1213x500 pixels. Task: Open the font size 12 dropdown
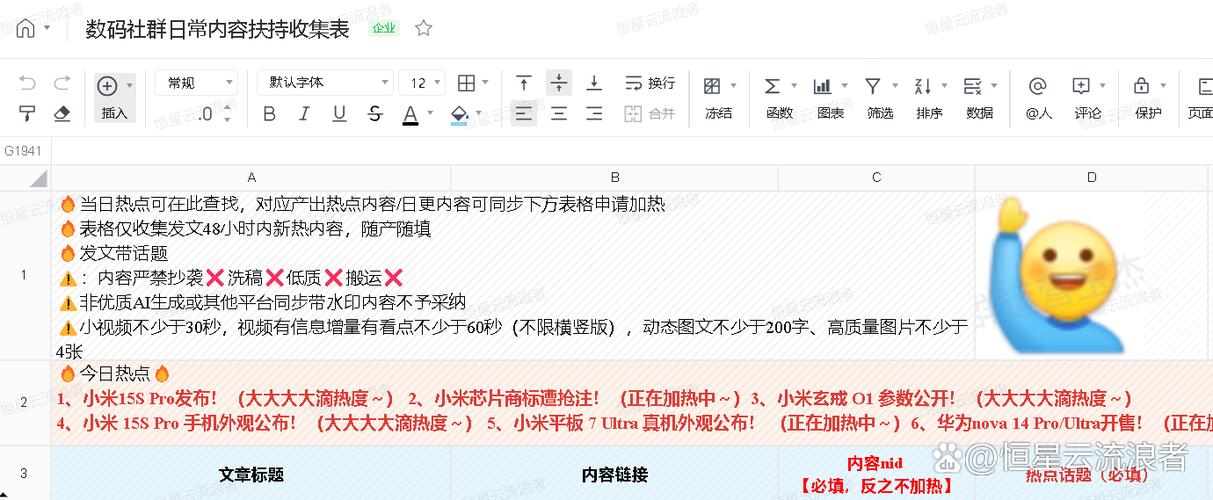pos(422,83)
